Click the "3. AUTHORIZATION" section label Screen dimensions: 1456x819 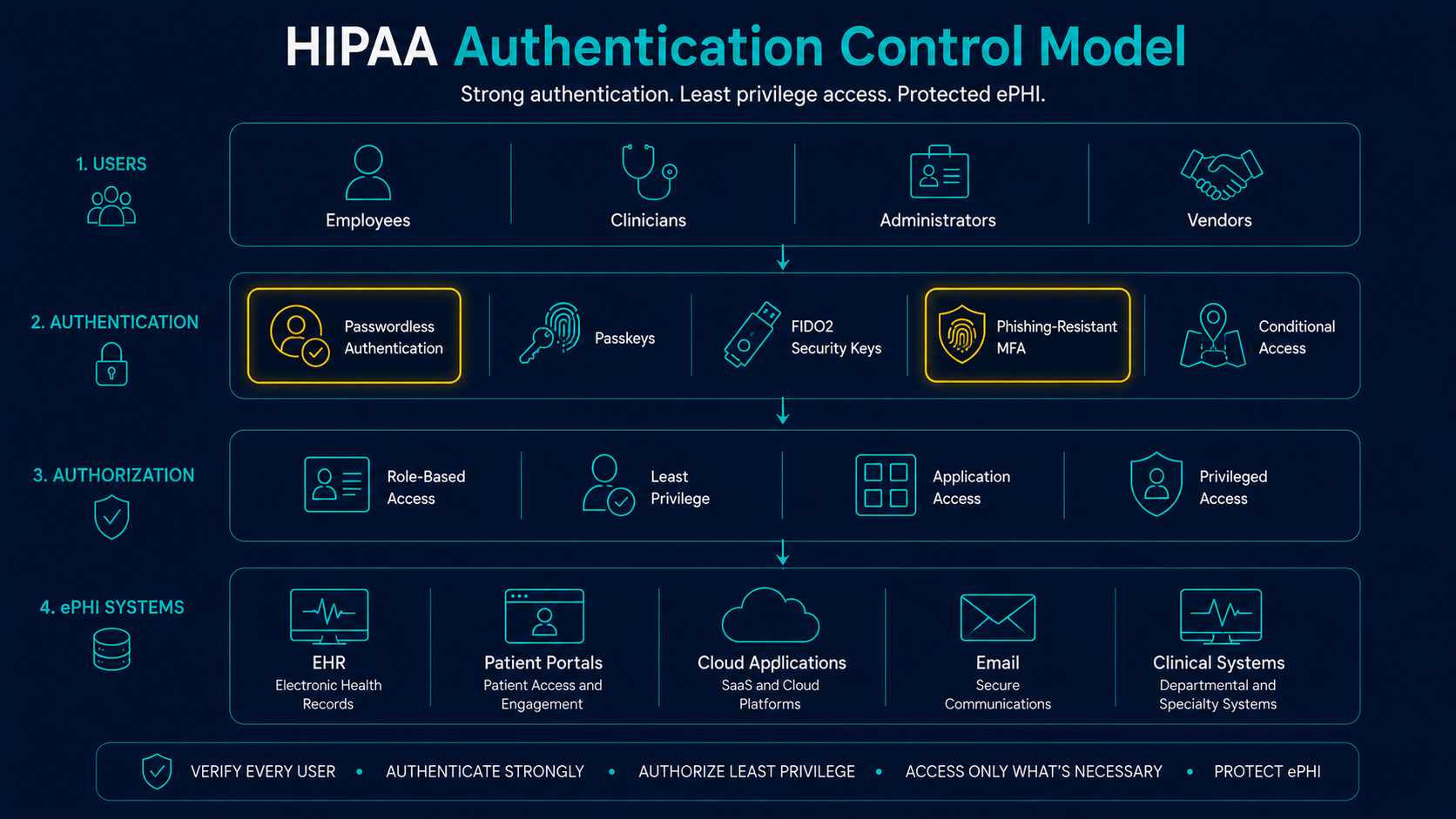[114, 475]
